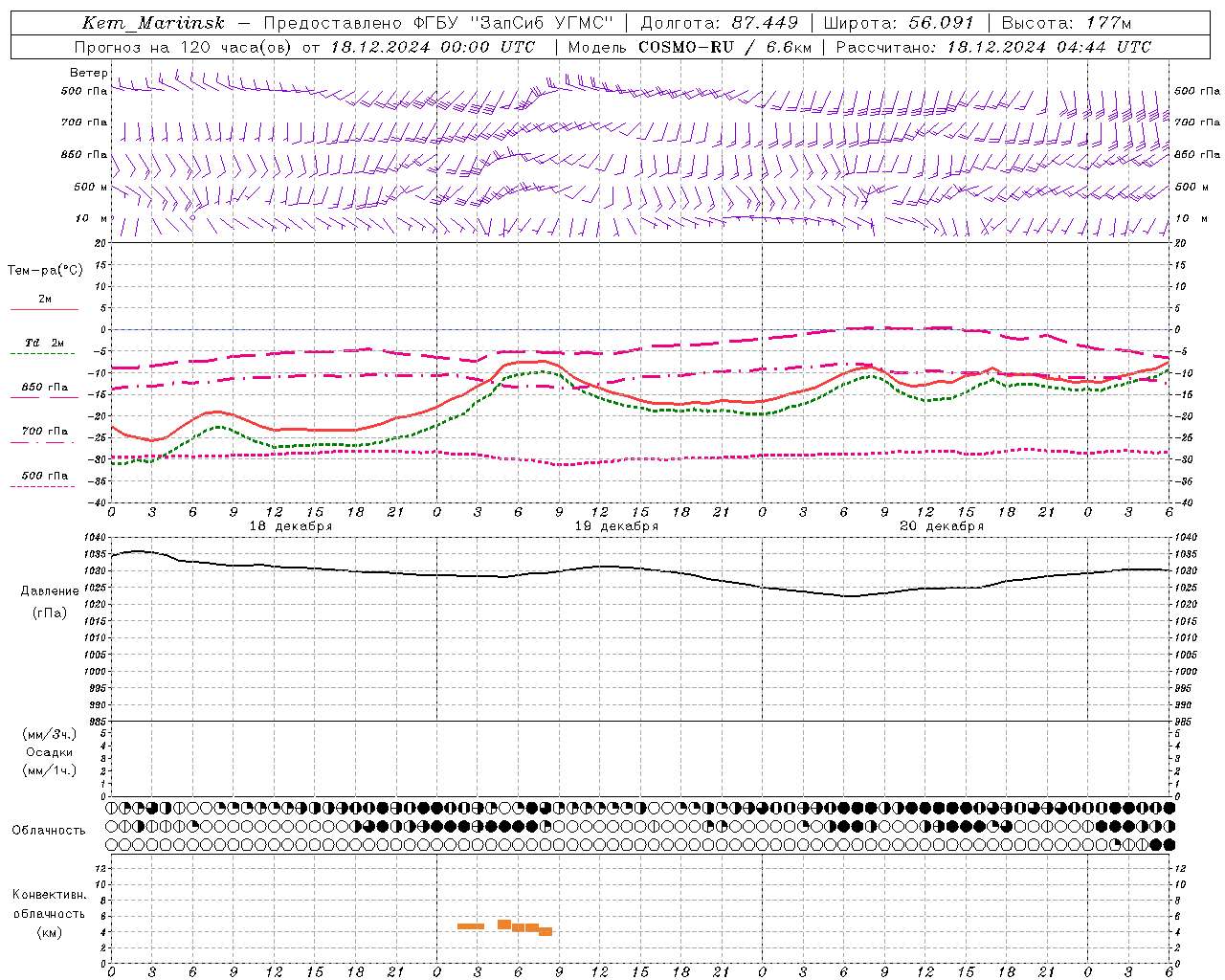Click the Ветер wind panel label
Viewport: 1225px width, 980px height.
[88, 73]
